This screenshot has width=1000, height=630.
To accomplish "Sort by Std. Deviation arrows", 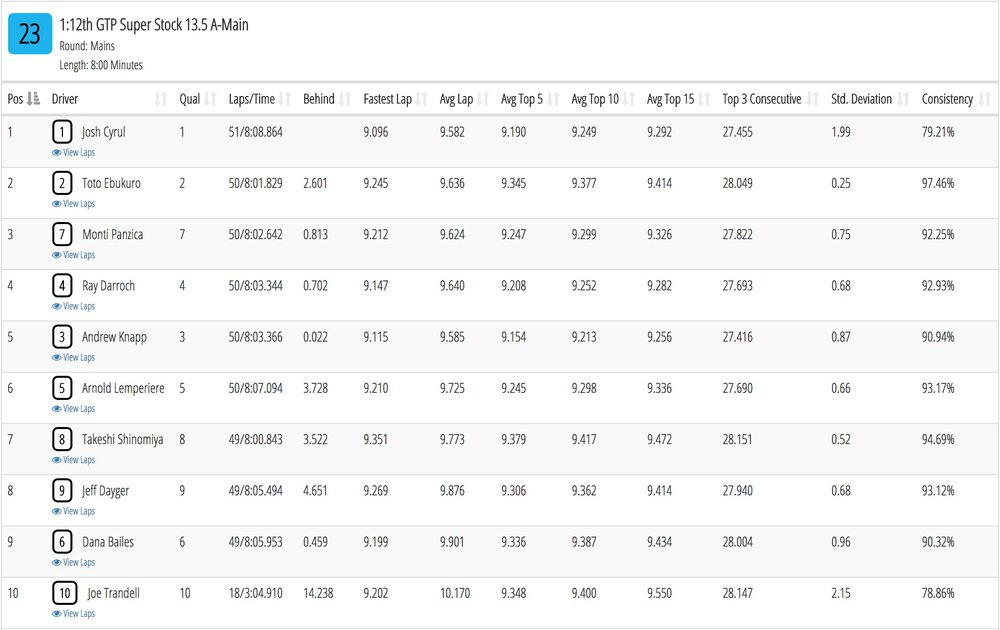I will click(x=903, y=99).
